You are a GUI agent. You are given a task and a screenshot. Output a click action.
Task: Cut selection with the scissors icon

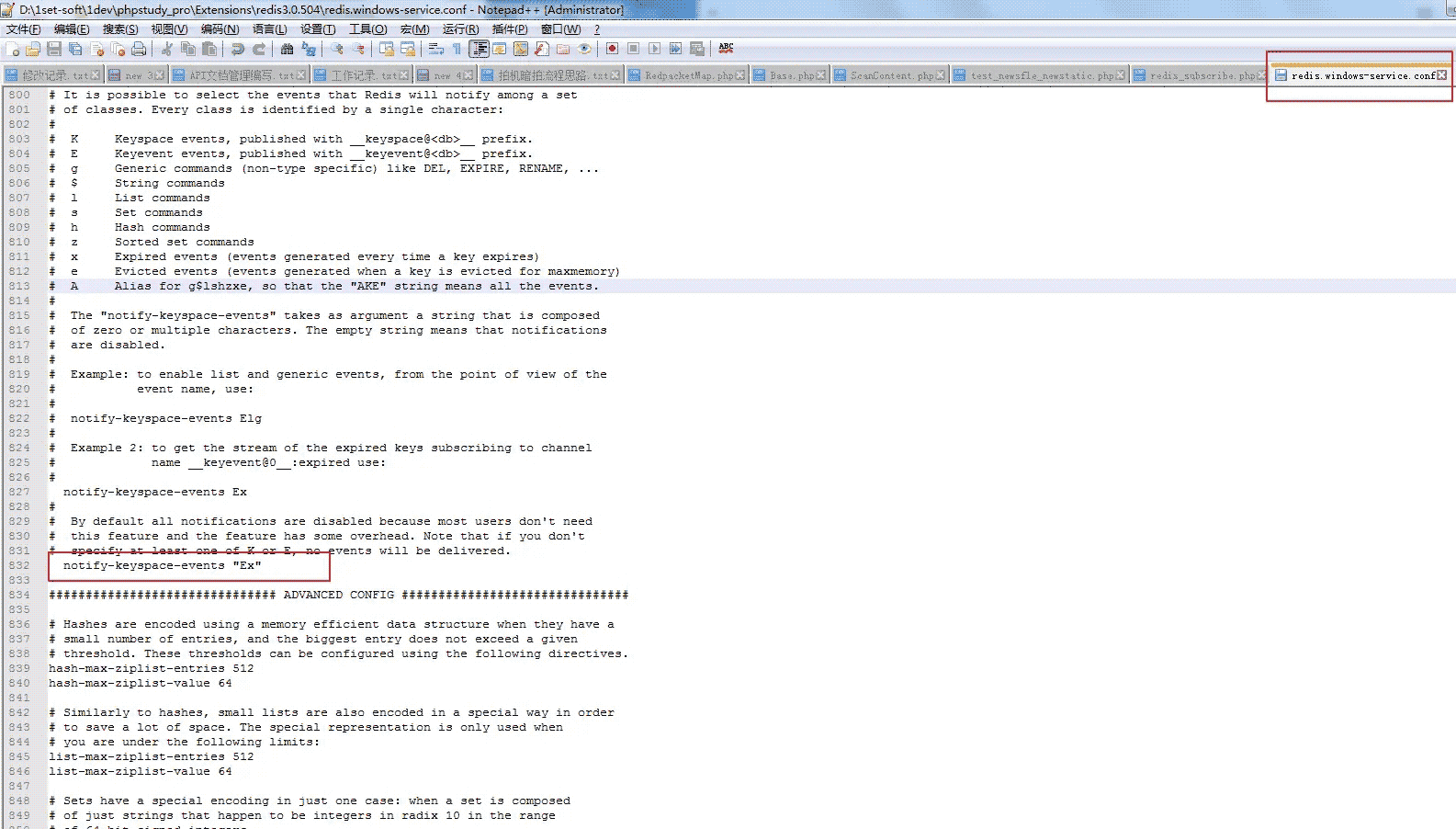click(x=167, y=49)
